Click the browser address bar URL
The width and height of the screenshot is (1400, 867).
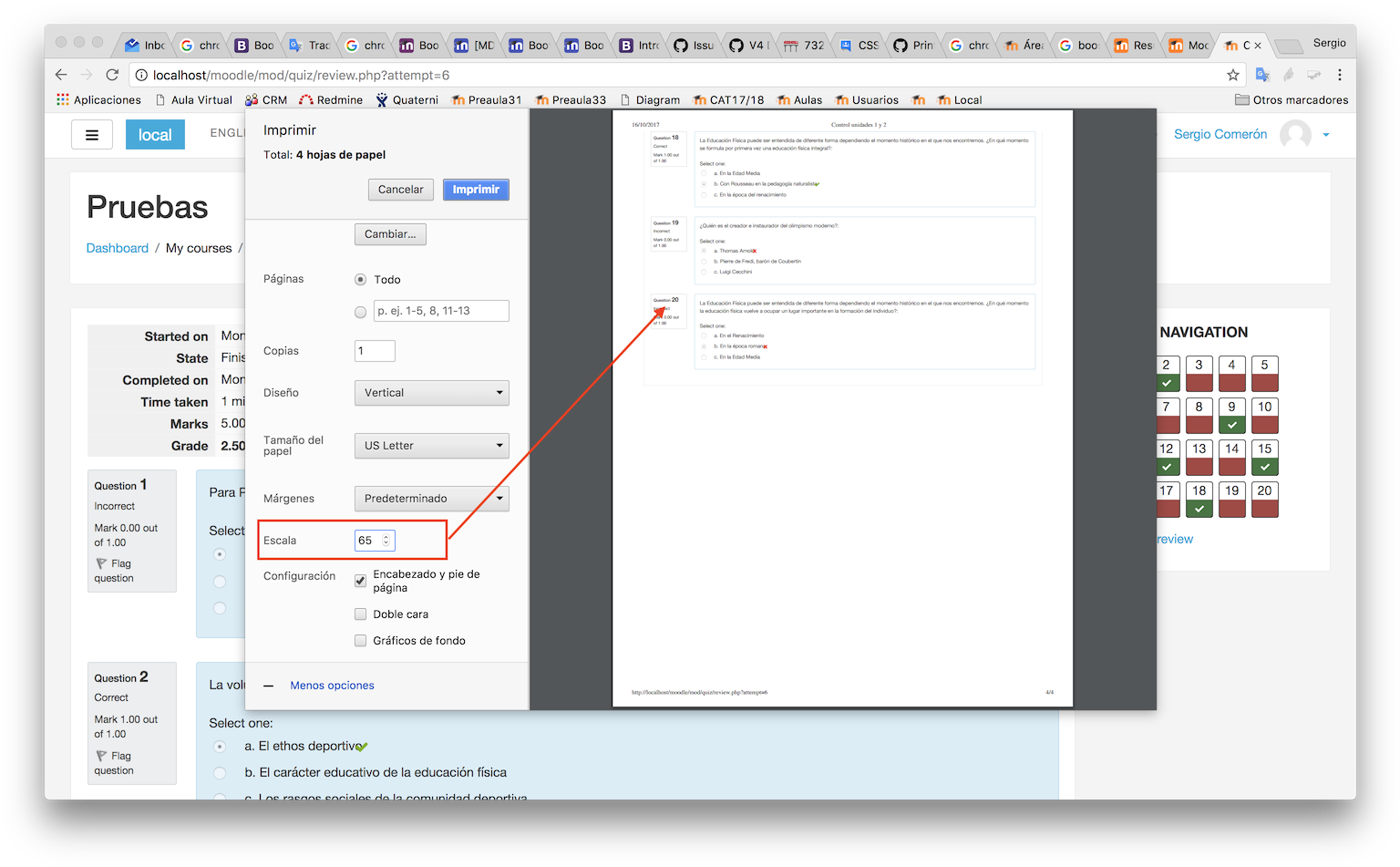tap(301, 75)
